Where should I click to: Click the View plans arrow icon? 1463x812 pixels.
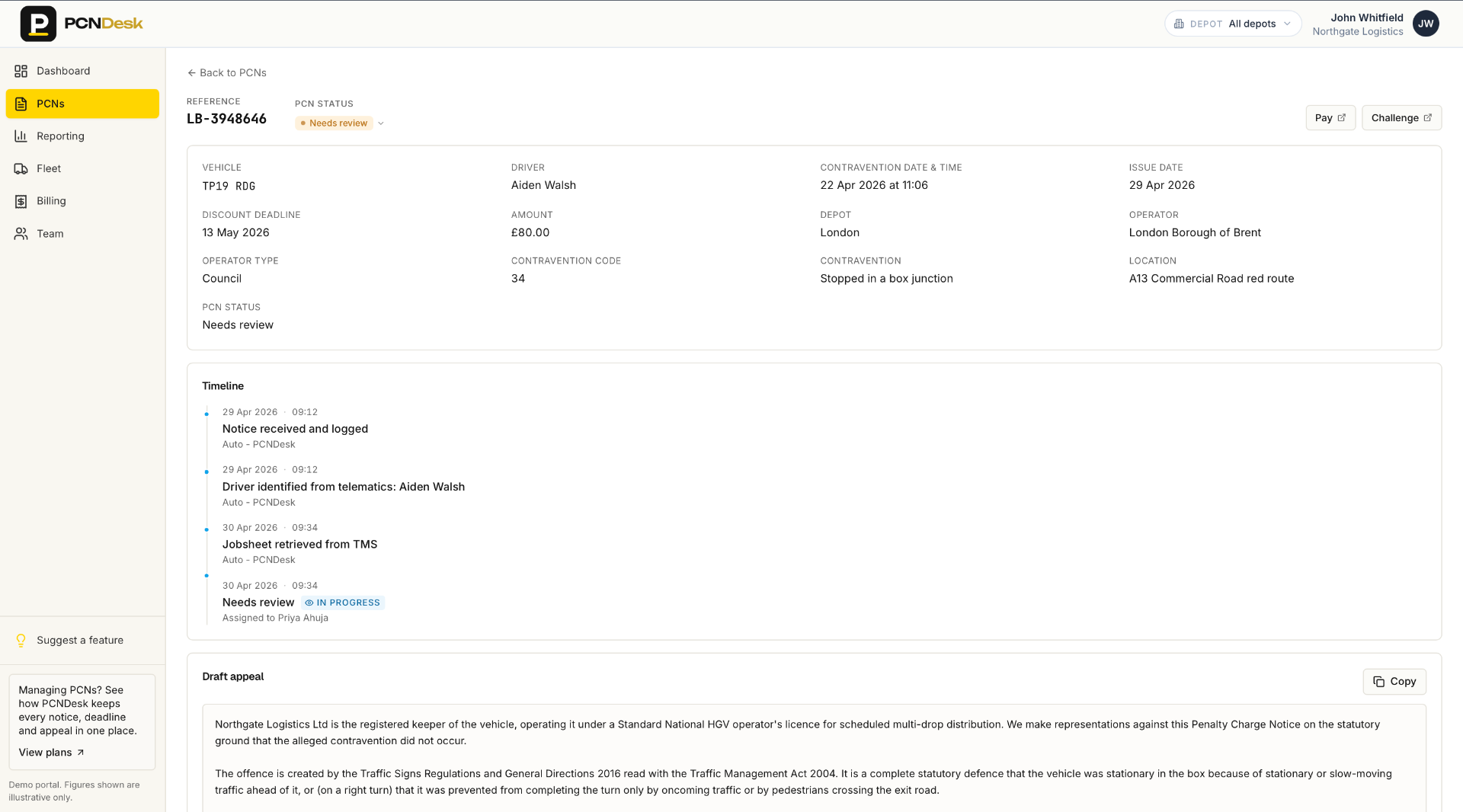tap(81, 753)
